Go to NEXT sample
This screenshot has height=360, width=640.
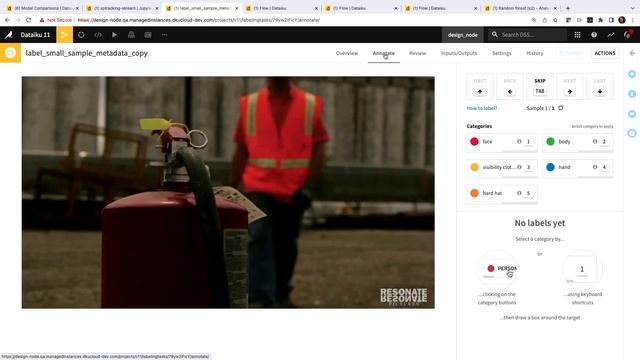[x=570, y=86]
